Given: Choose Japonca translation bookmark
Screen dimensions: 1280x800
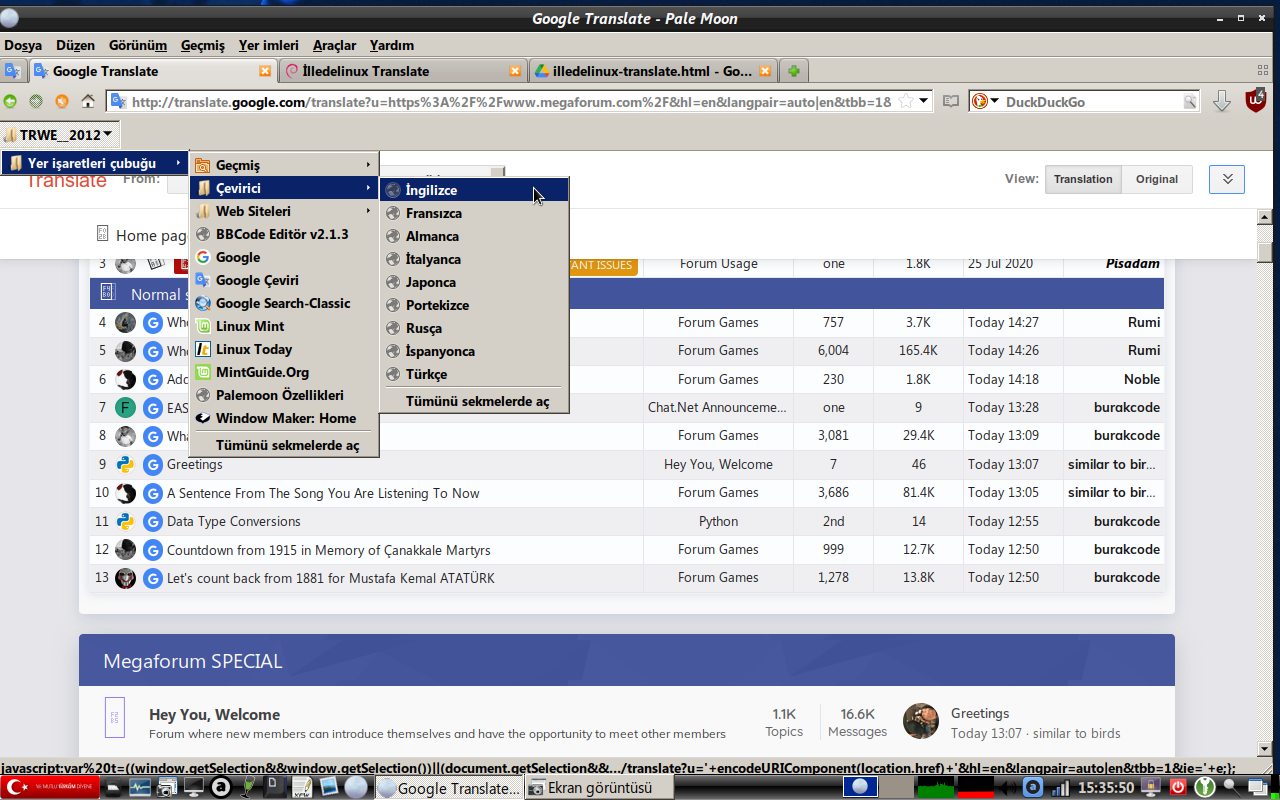Looking at the screenshot, I should tap(474, 282).
